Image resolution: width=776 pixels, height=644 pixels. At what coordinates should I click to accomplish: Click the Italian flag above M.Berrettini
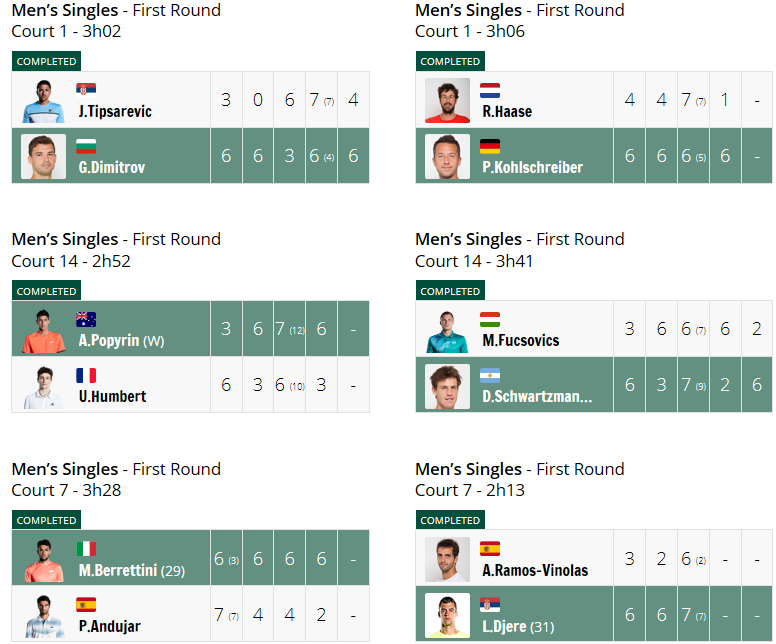[x=86, y=549]
